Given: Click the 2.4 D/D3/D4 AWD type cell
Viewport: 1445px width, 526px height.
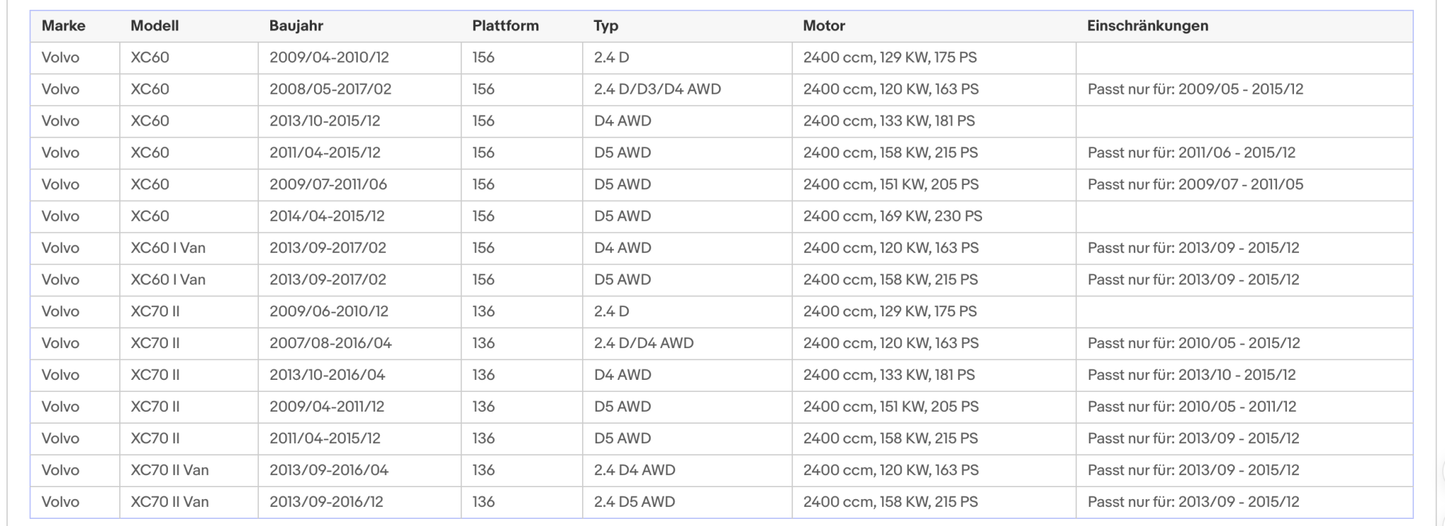Looking at the screenshot, I should (x=657, y=89).
